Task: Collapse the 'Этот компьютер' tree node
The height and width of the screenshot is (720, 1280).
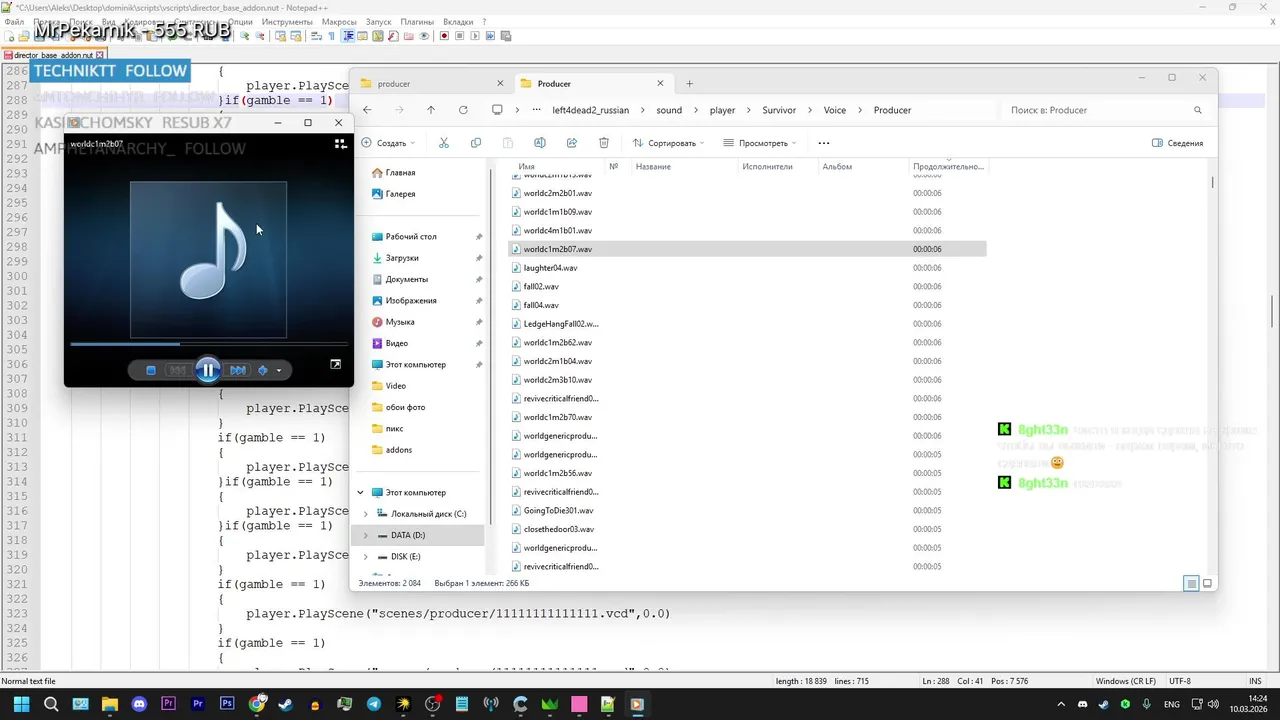Action: click(360, 493)
